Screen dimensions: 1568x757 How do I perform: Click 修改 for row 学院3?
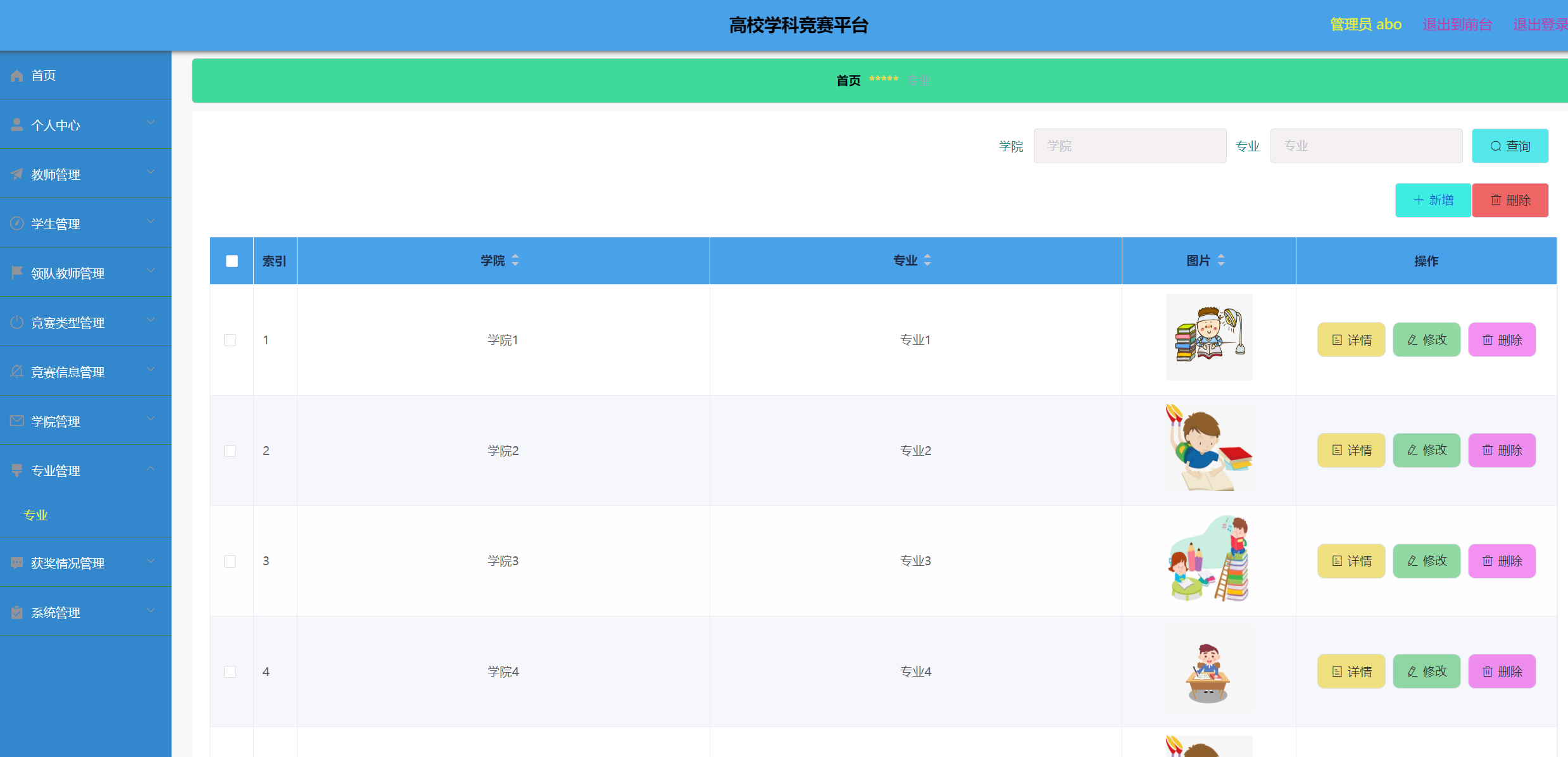click(1426, 561)
